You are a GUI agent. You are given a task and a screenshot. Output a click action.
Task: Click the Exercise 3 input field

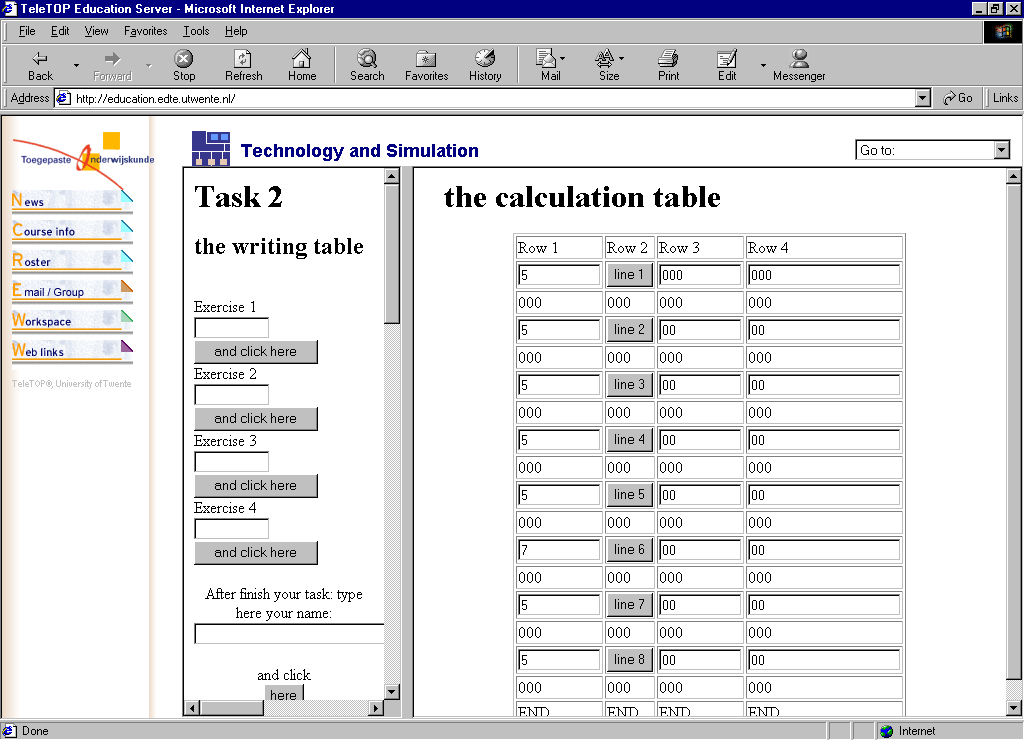231,462
